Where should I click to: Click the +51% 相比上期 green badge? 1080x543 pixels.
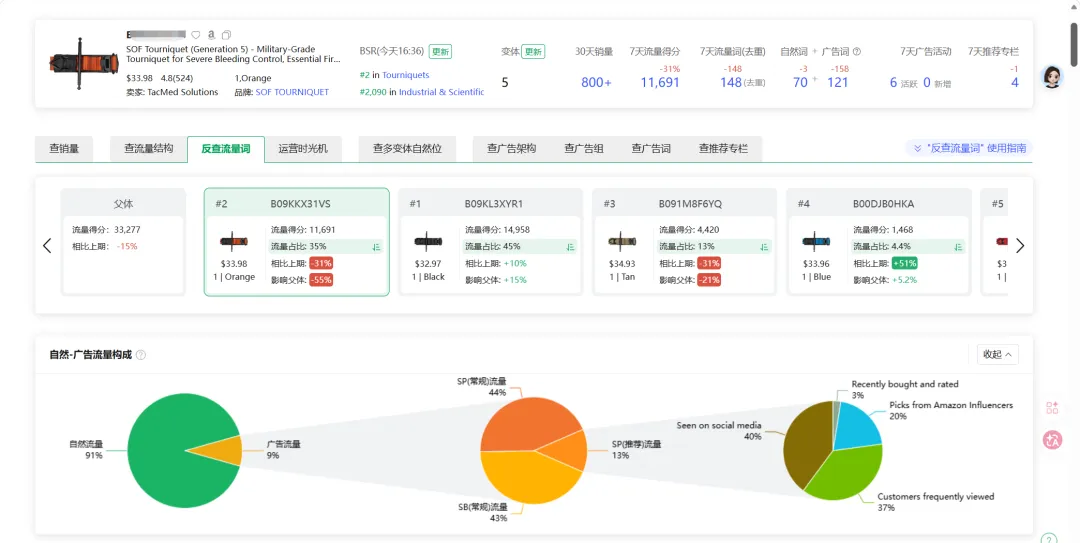(904, 263)
